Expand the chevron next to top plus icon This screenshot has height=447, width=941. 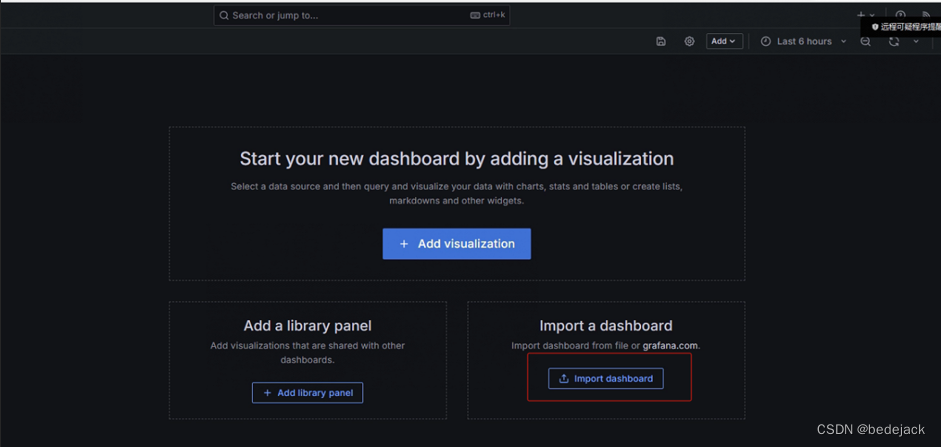tap(873, 16)
